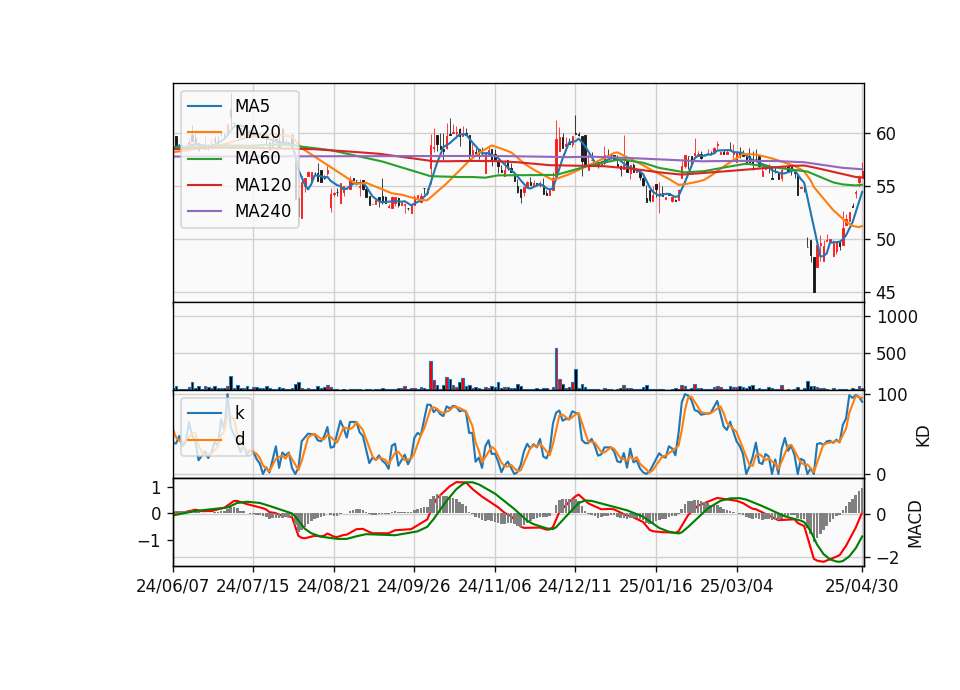Image resolution: width=960 pixels, height=690 pixels.
Task: Click the volume axis value 500
Action: 891,354
